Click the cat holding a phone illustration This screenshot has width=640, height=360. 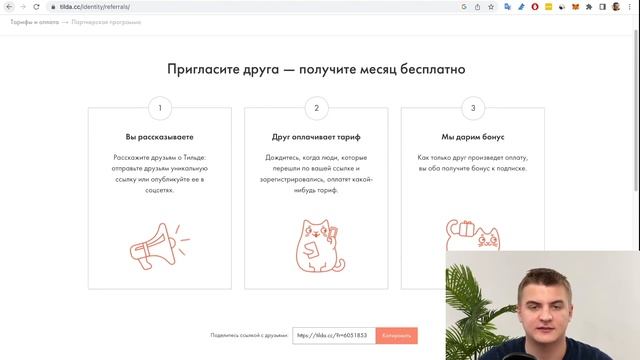pos(320,246)
